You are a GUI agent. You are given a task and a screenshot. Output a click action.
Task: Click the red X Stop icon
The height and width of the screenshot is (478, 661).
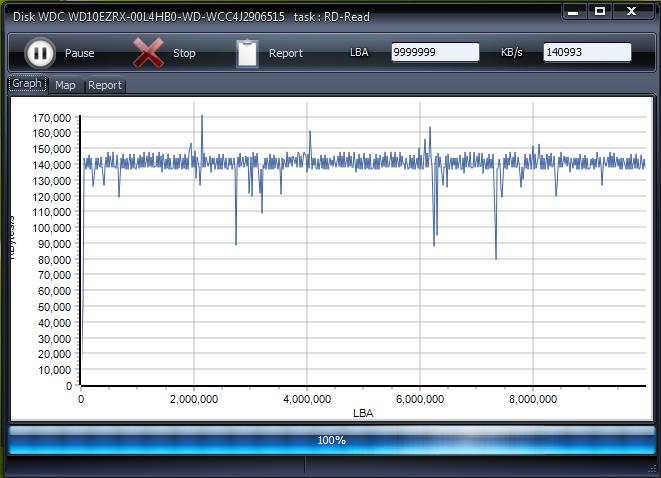coord(148,53)
